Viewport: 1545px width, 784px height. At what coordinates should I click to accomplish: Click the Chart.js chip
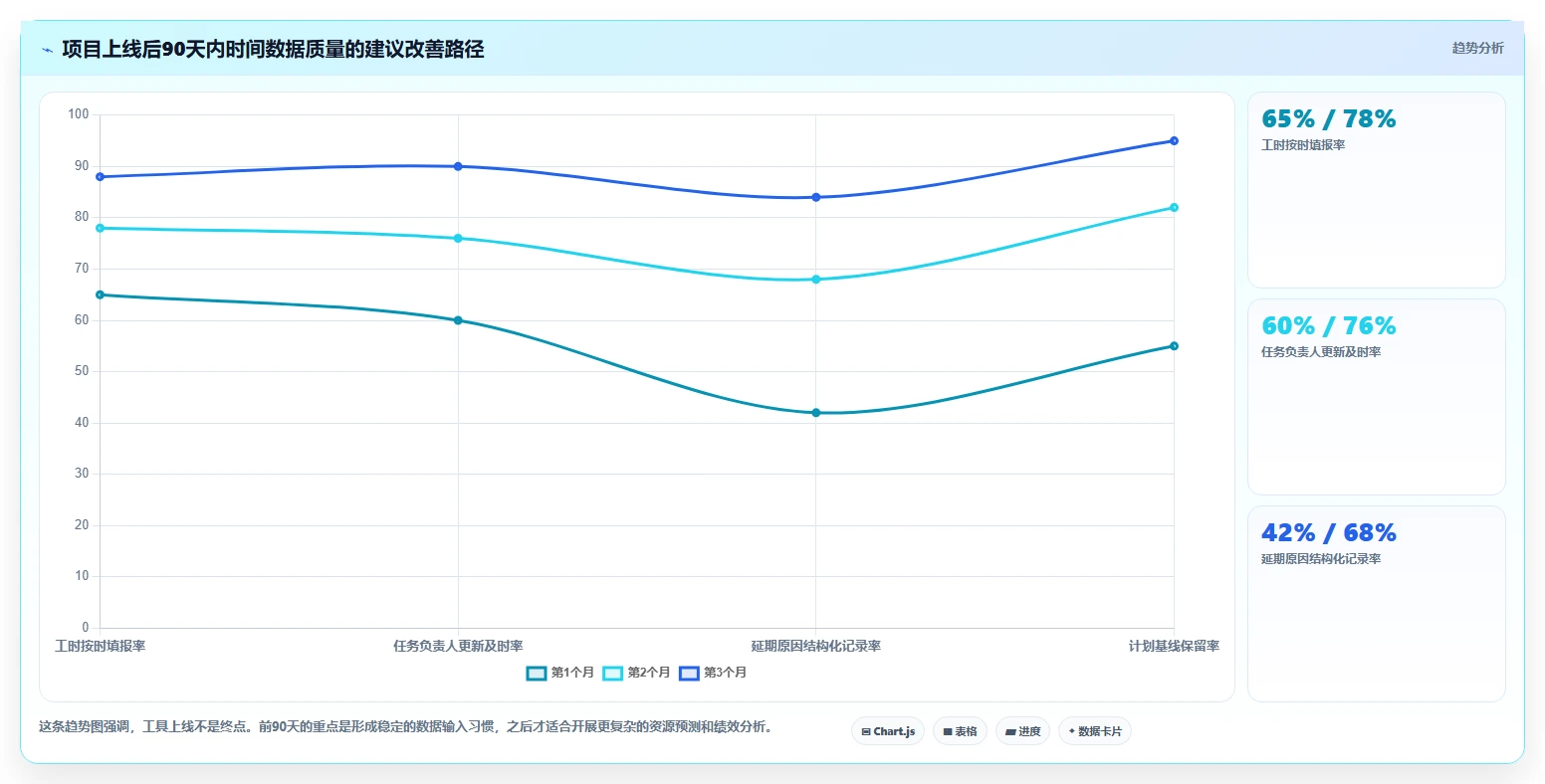888,731
